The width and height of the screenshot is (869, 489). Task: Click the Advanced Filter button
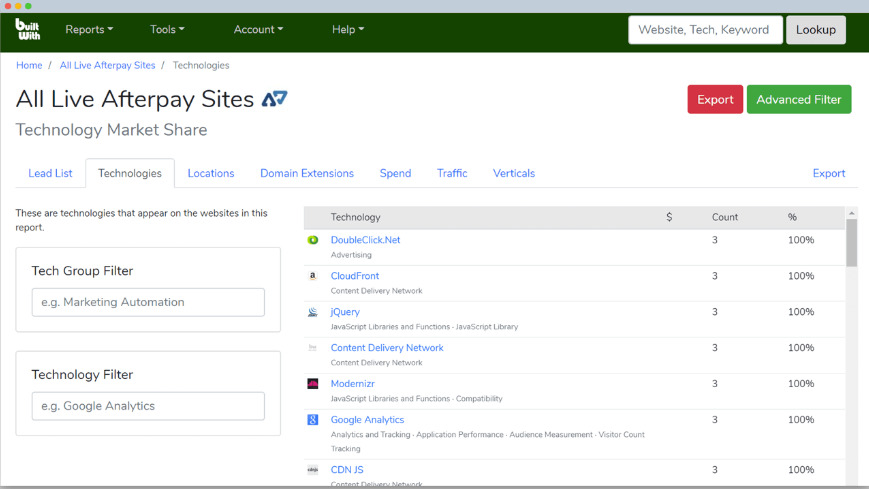click(799, 99)
